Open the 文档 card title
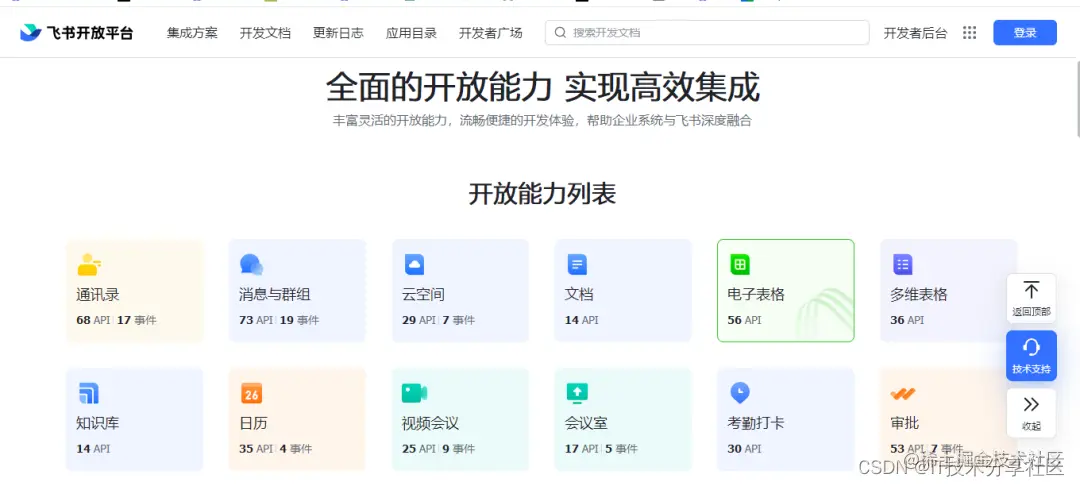The image size is (1080, 486). click(x=579, y=295)
